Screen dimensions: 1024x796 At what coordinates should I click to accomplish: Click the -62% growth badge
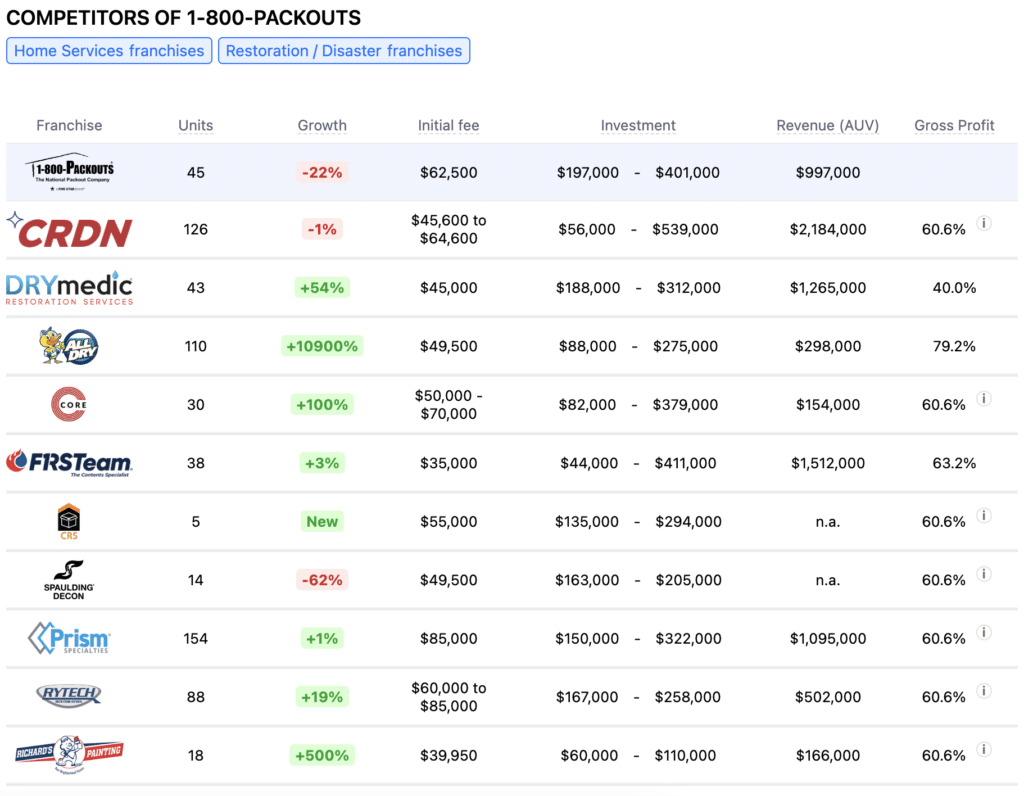(322, 580)
